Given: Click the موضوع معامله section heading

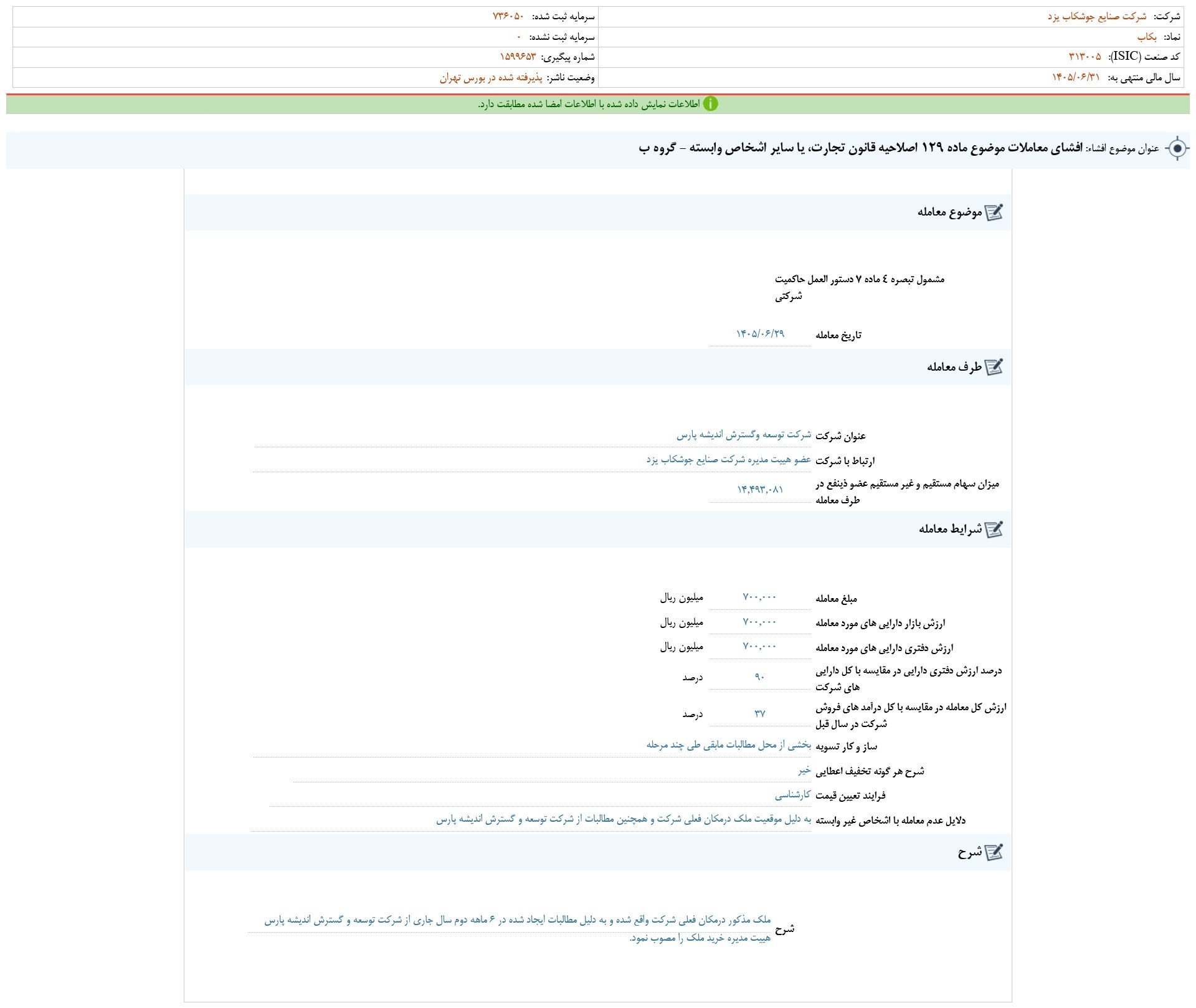Looking at the screenshot, I should point(949,212).
